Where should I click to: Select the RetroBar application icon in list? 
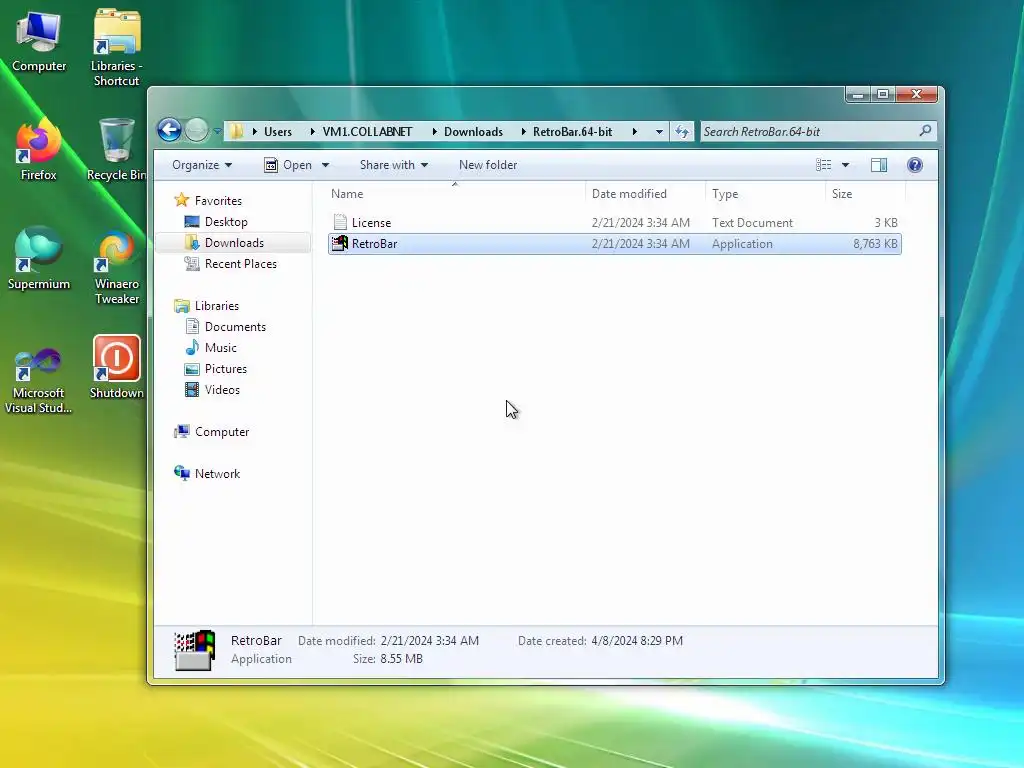coord(340,243)
